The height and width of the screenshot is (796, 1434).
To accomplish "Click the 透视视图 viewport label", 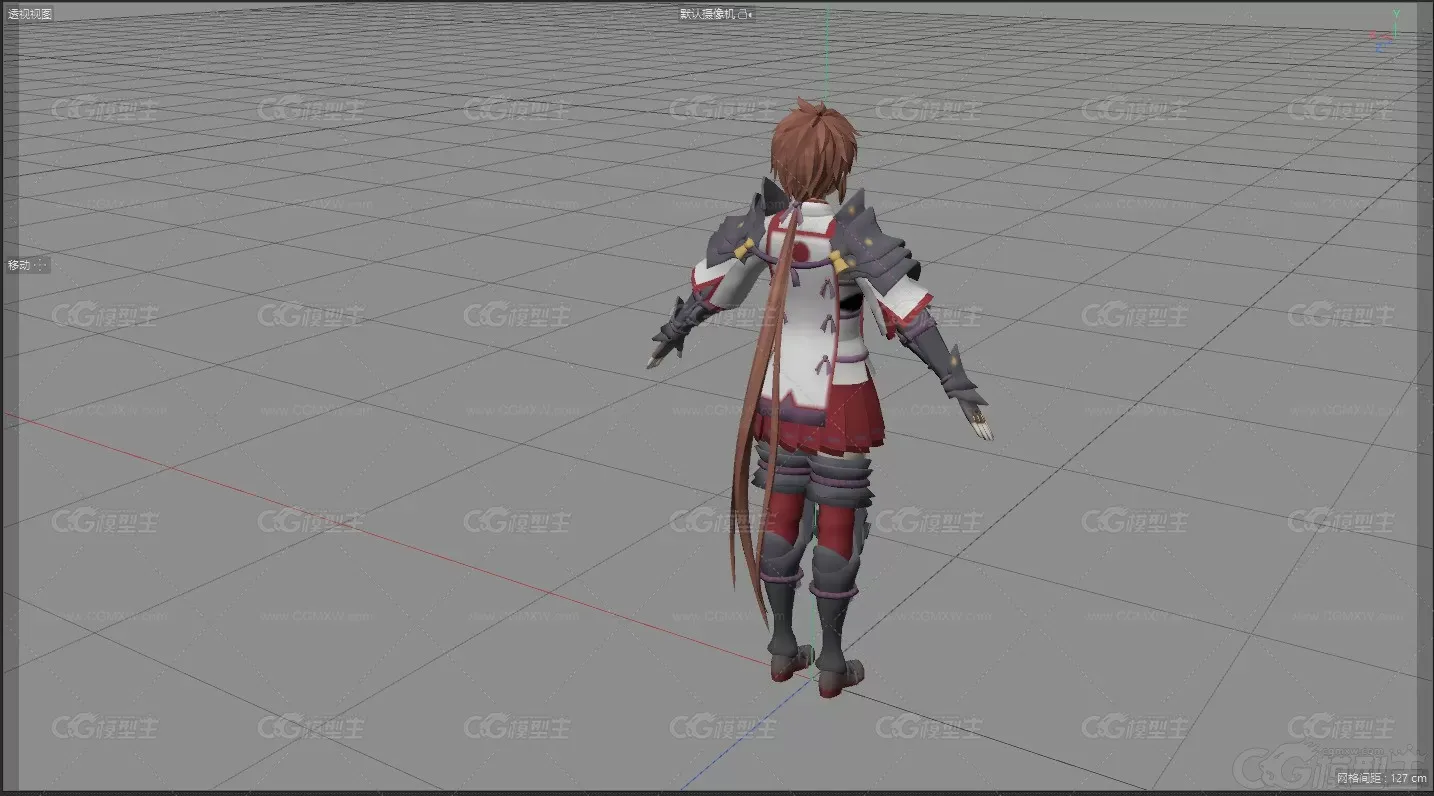I will [30, 14].
